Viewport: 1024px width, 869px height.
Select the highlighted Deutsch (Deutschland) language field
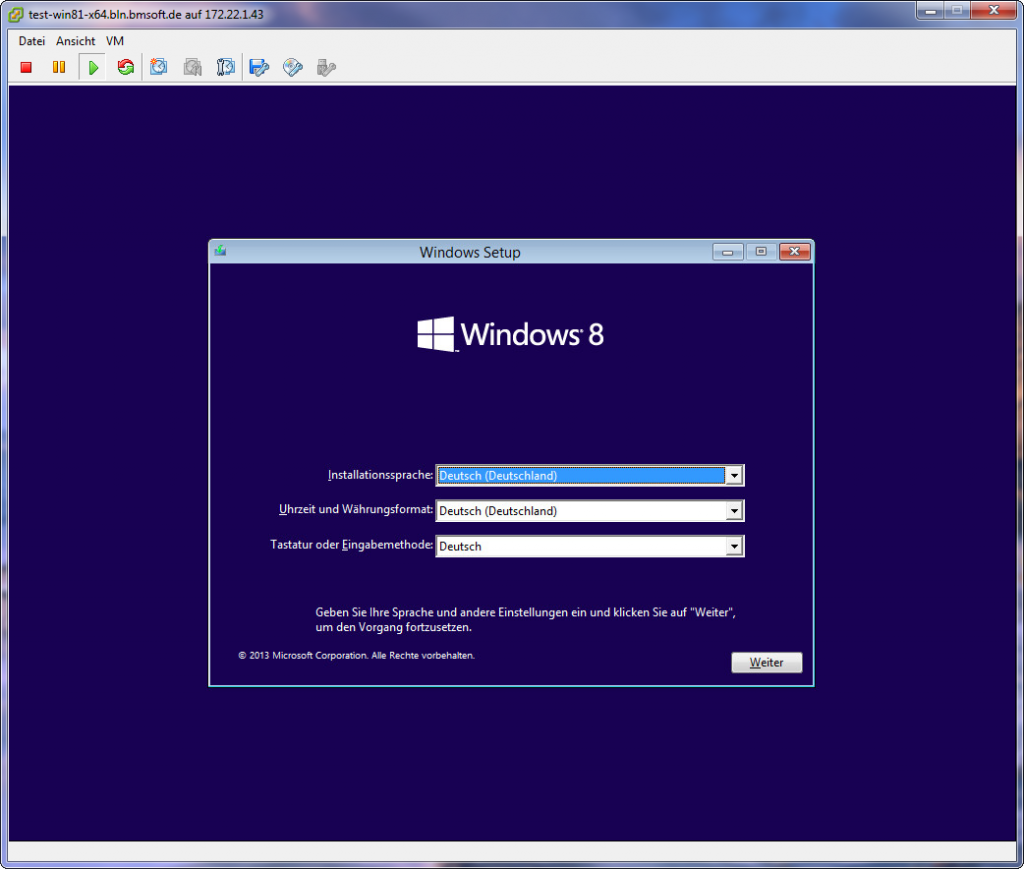click(x=580, y=475)
